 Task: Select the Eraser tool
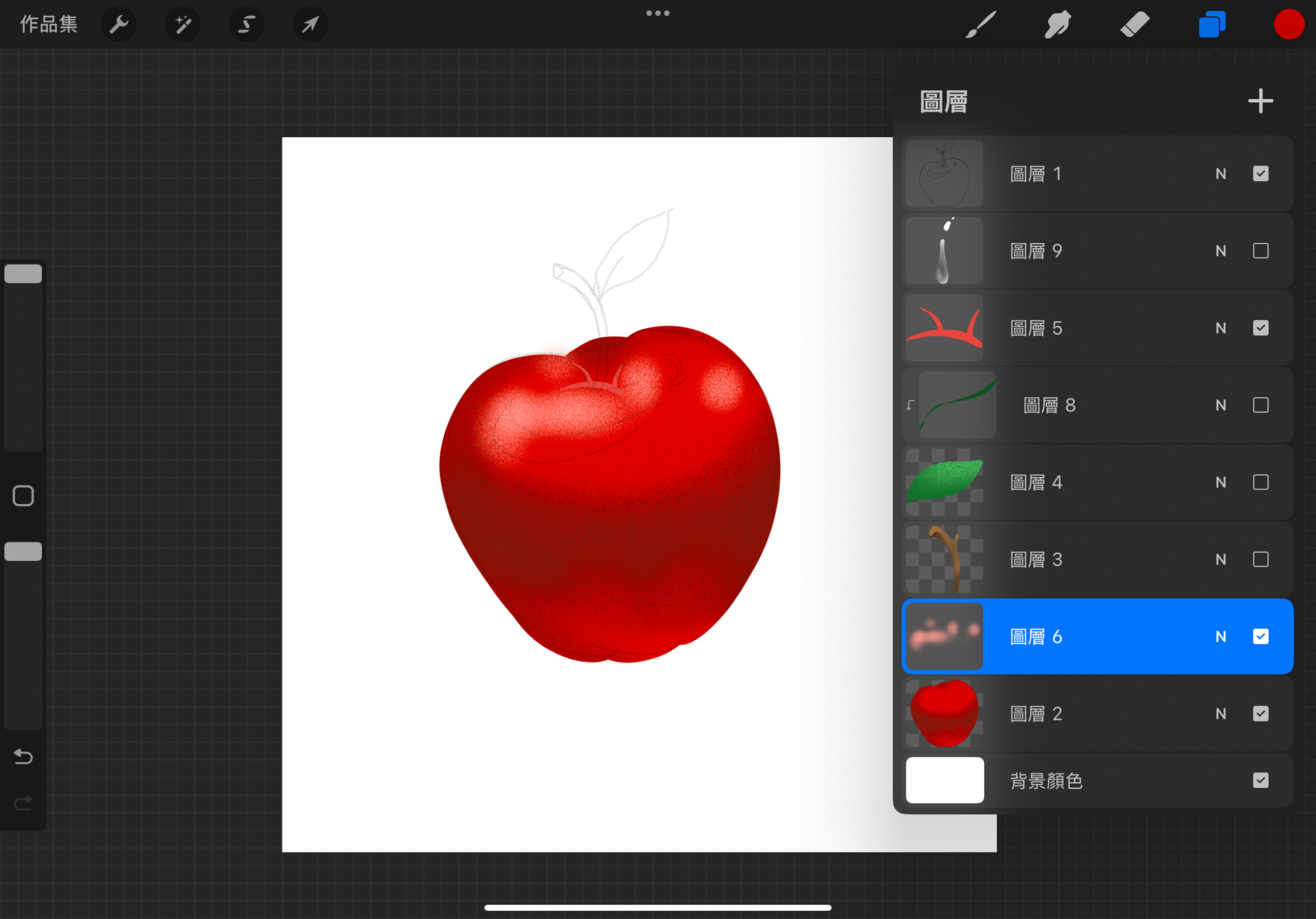pos(1134,24)
